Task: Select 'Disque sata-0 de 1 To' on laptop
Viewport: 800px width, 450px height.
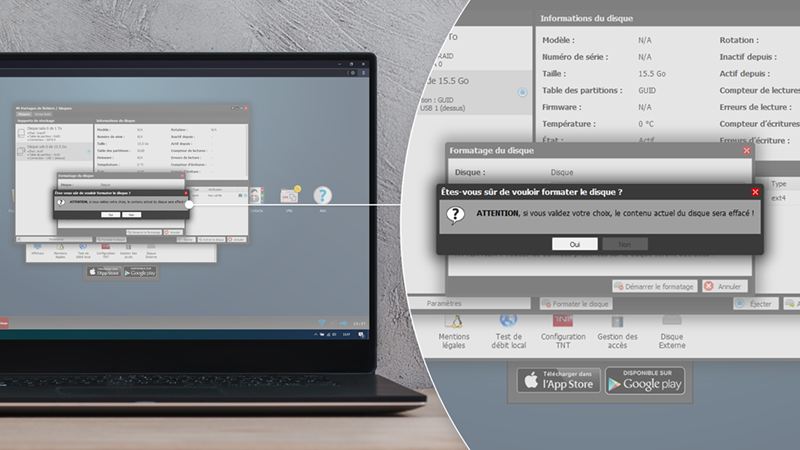Action: [x=54, y=134]
